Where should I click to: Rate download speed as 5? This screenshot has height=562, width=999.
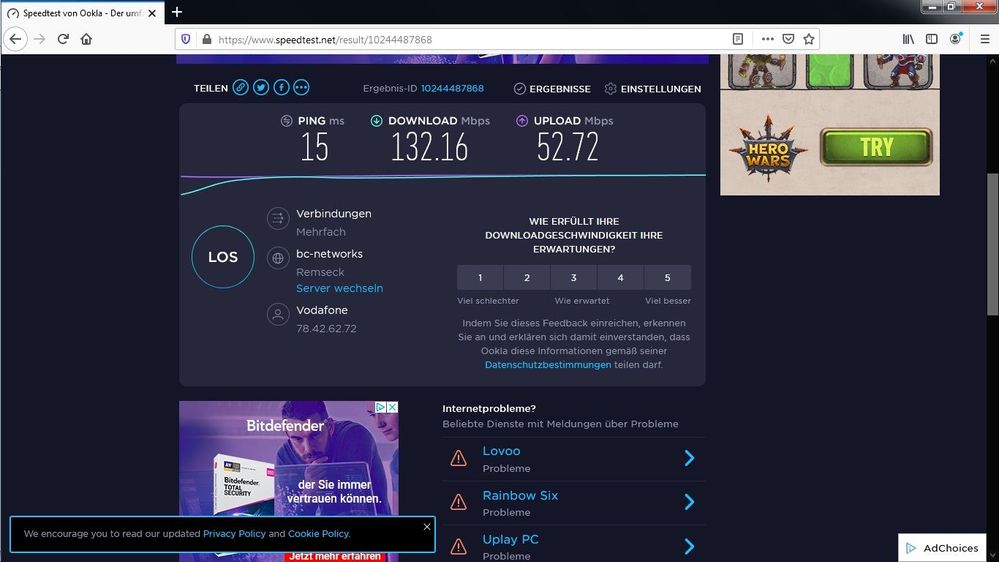[668, 277]
